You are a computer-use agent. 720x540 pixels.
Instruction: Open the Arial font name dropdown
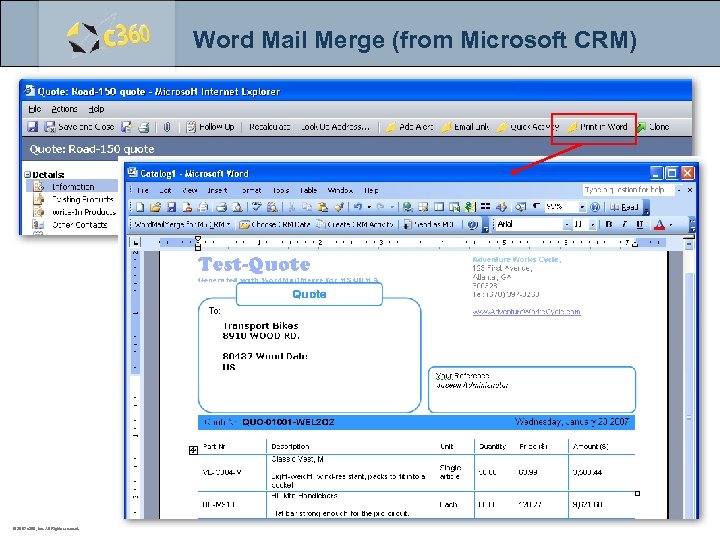[567, 225]
